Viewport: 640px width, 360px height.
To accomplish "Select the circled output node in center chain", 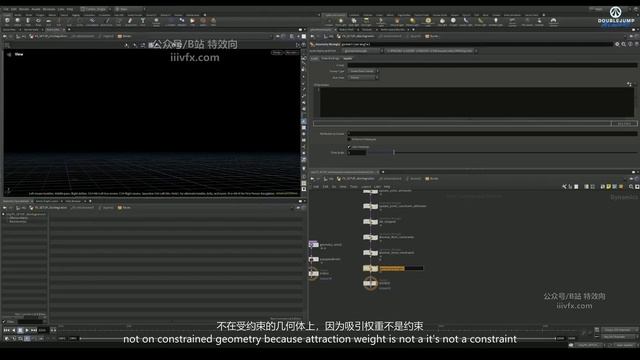I will (371, 283).
